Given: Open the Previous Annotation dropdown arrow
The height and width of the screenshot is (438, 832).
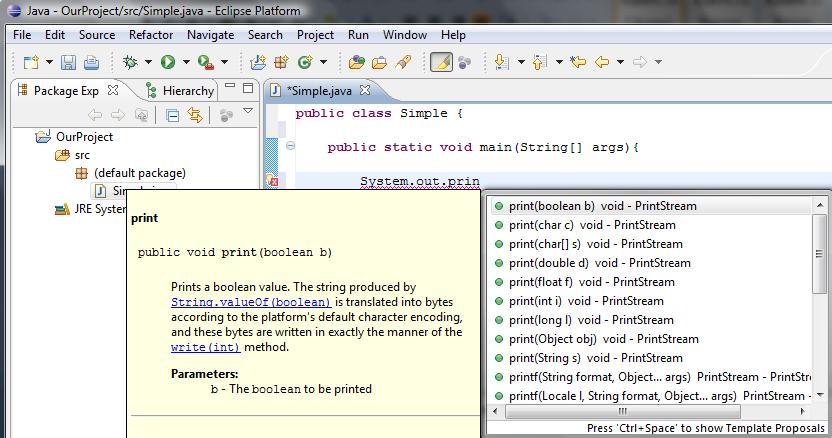Looking at the screenshot, I should [x=559, y=62].
